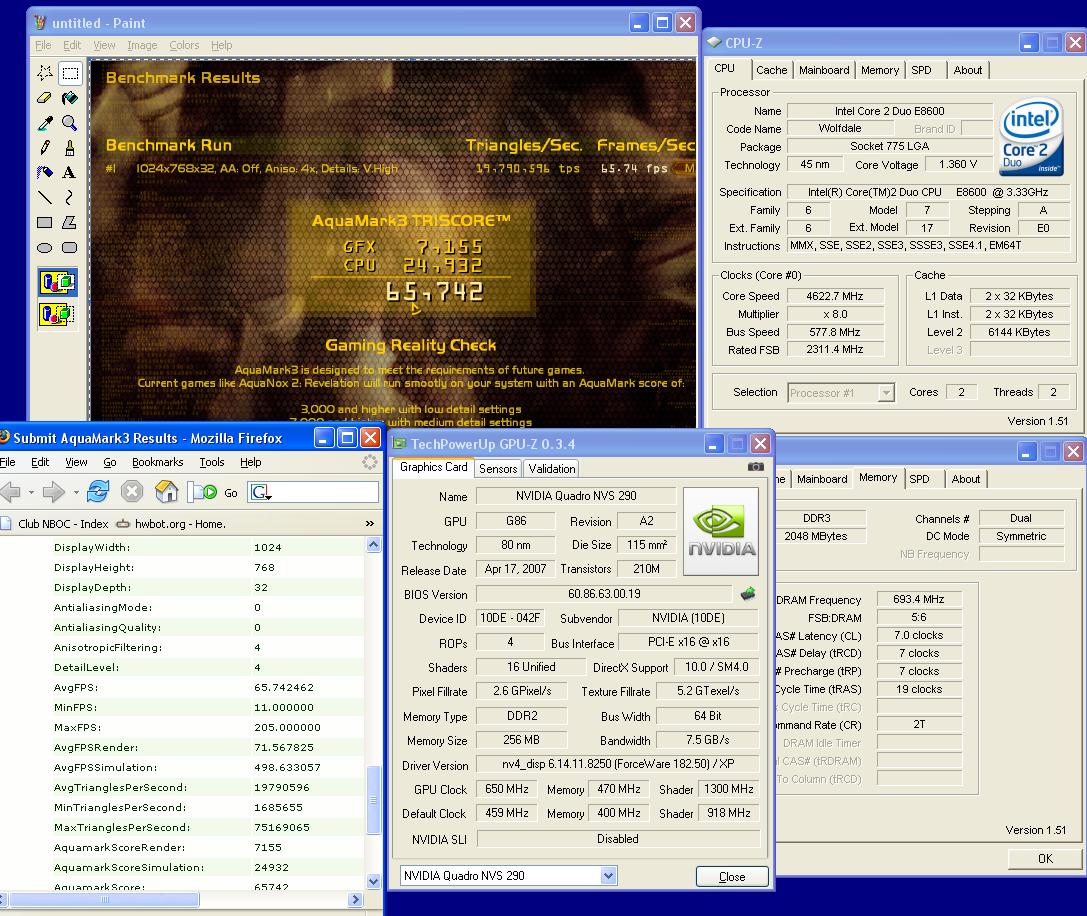Select the rectangular Select tool in Paint

coord(70,73)
